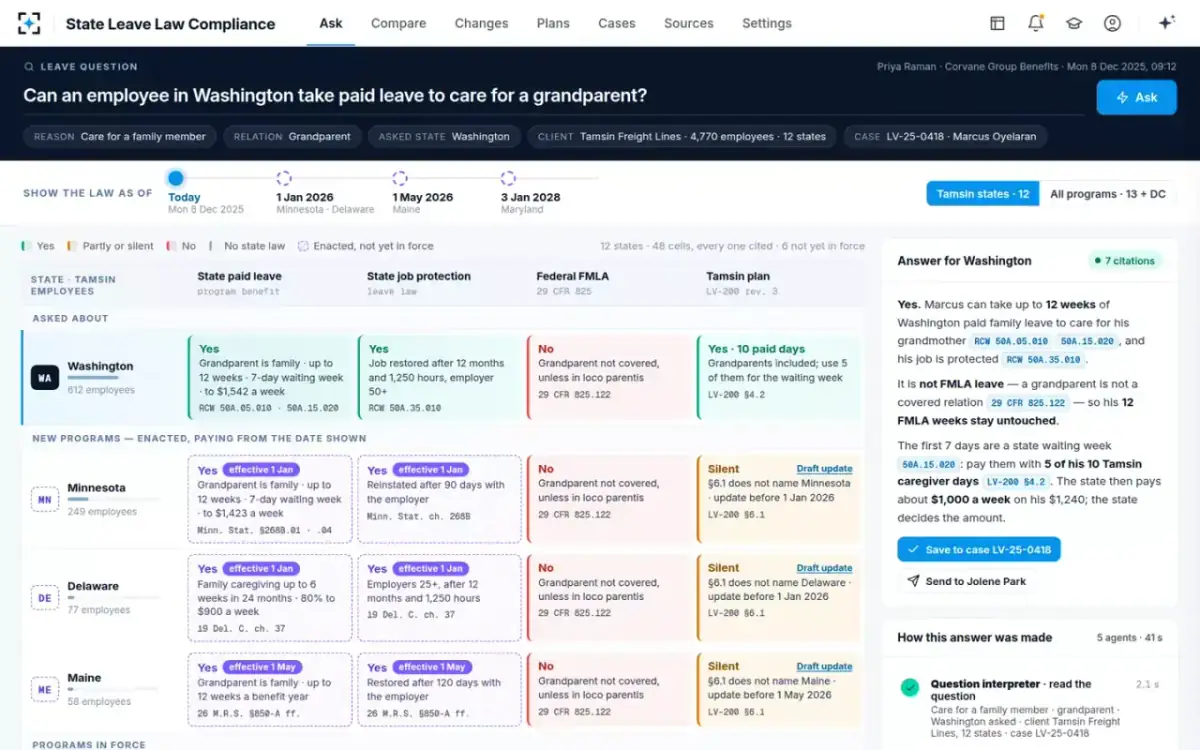Screen dimensions: 1200x750
Task: Switch to the Ask tab
Action: 331,23
